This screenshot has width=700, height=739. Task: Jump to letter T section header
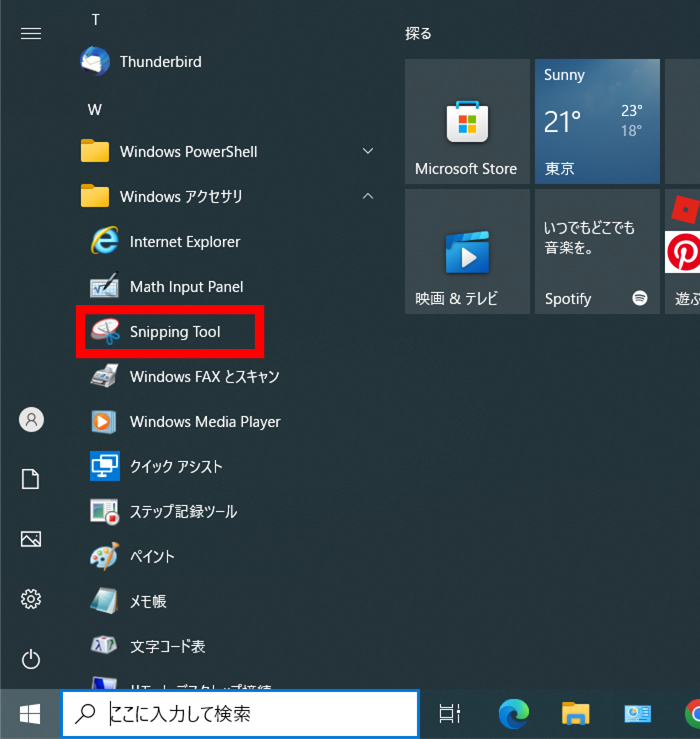95,20
